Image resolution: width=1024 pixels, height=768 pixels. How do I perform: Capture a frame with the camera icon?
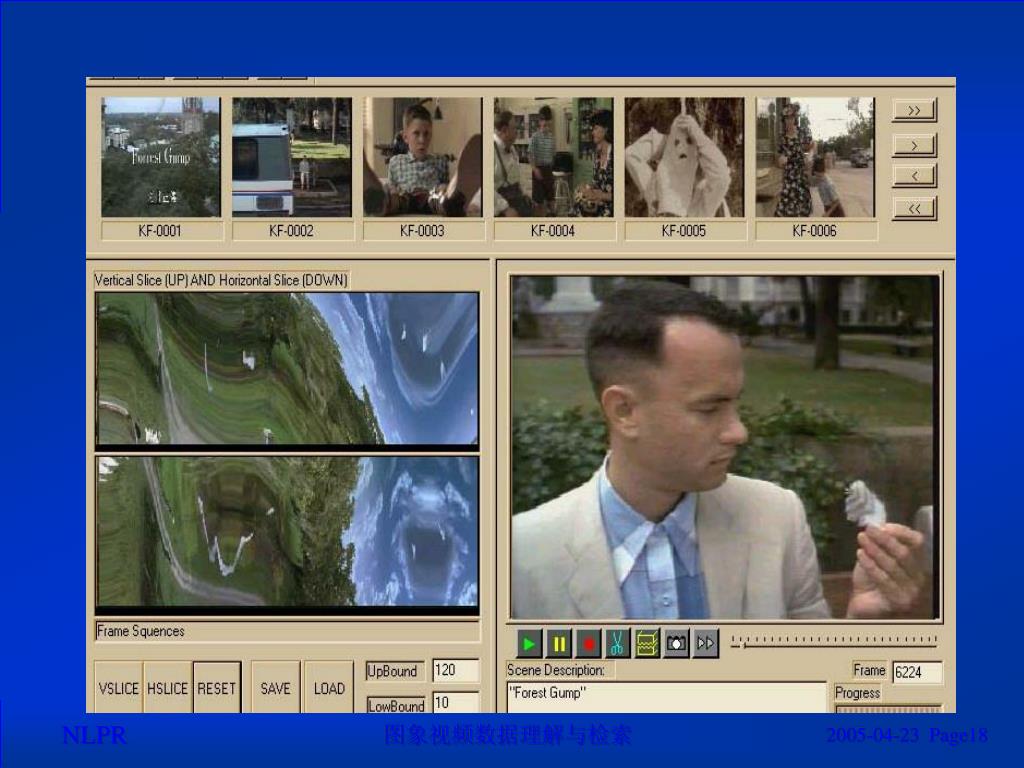(676, 644)
